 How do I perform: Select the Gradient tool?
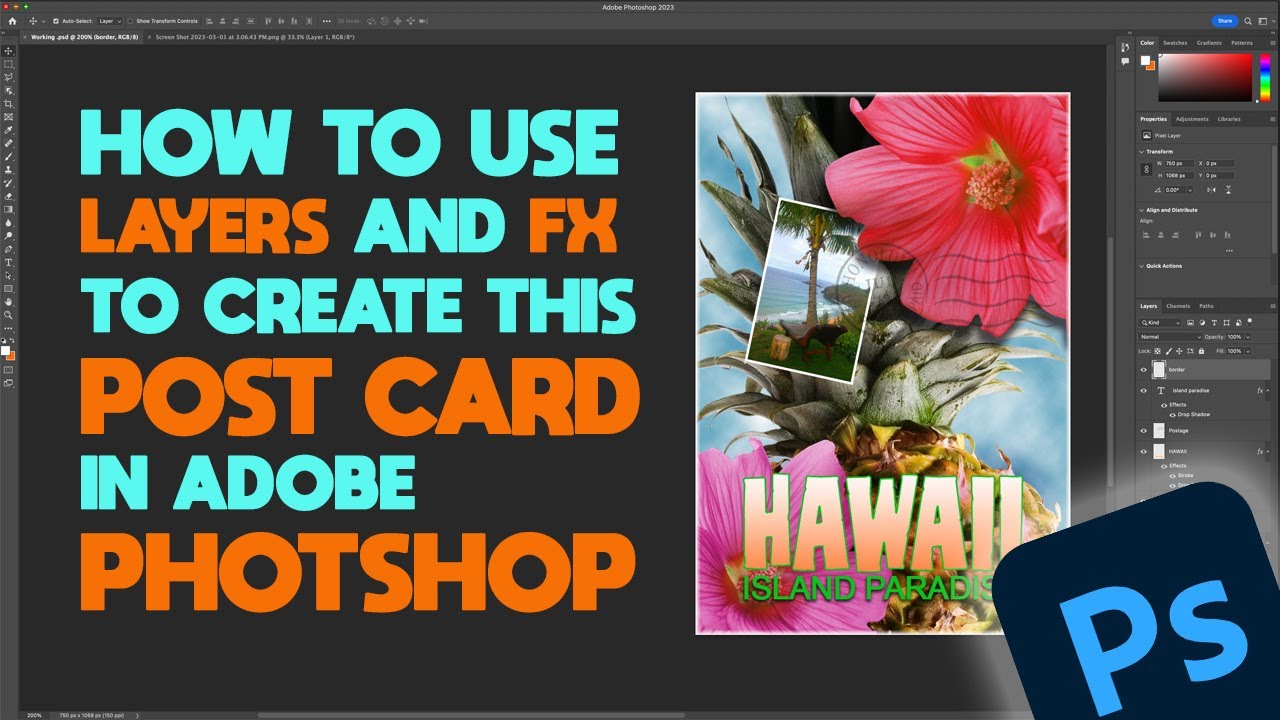coord(10,208)
